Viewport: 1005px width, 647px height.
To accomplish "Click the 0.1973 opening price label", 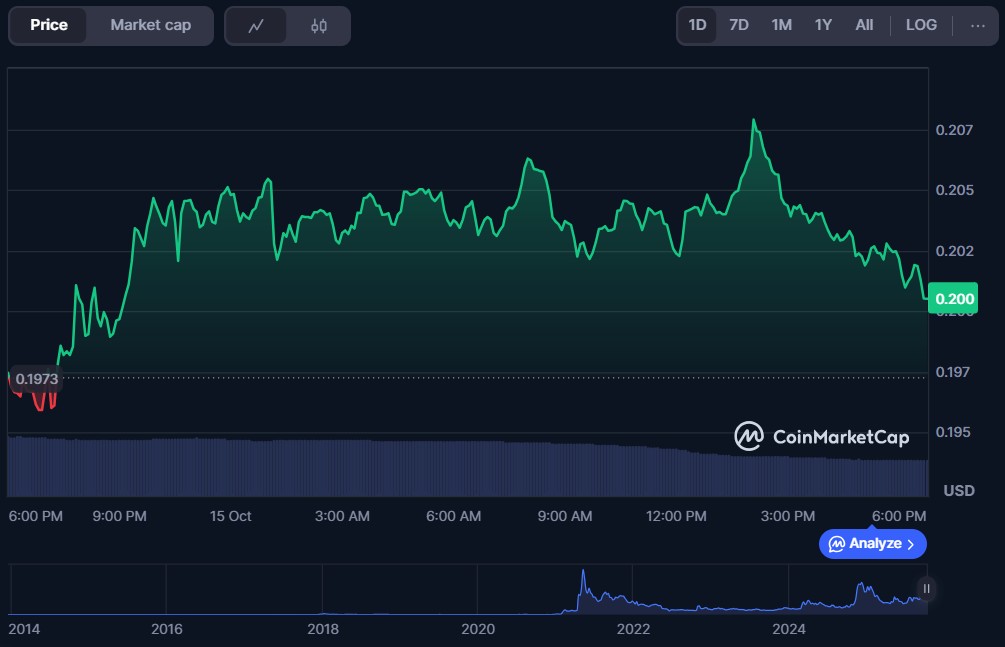I will (x=37, y=379).
